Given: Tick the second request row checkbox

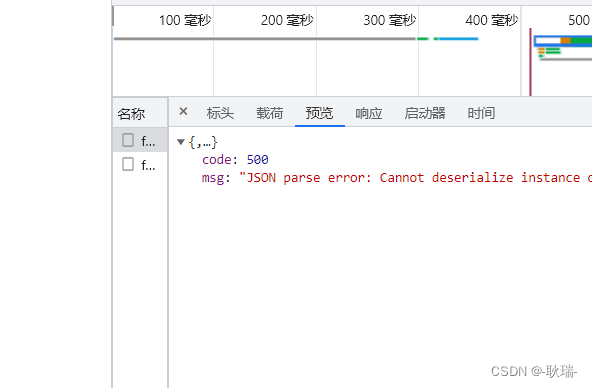Looking at the screenshot, I should tap(128, 164).
